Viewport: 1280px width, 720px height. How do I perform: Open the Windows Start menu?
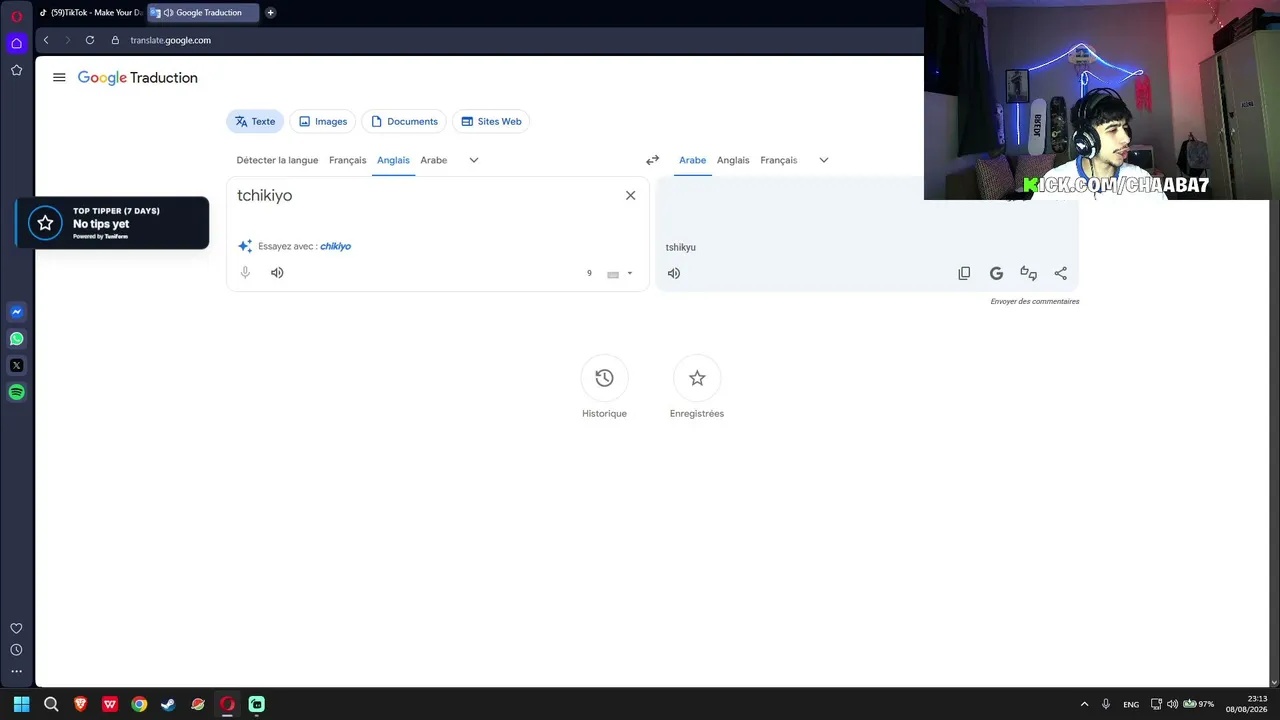coord(21,704)
